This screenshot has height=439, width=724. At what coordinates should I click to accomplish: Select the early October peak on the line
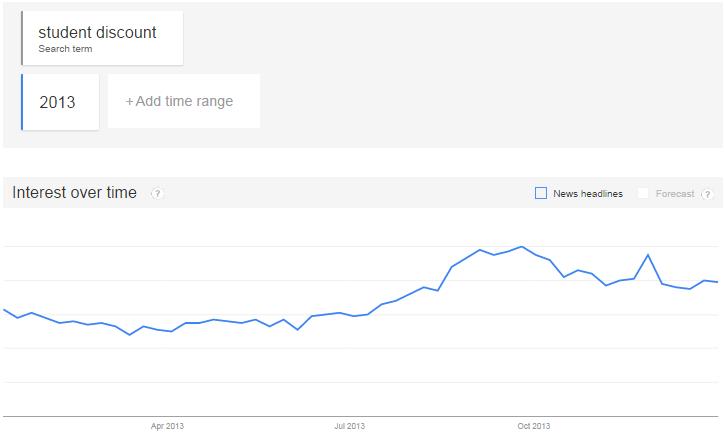click(522, 247)
